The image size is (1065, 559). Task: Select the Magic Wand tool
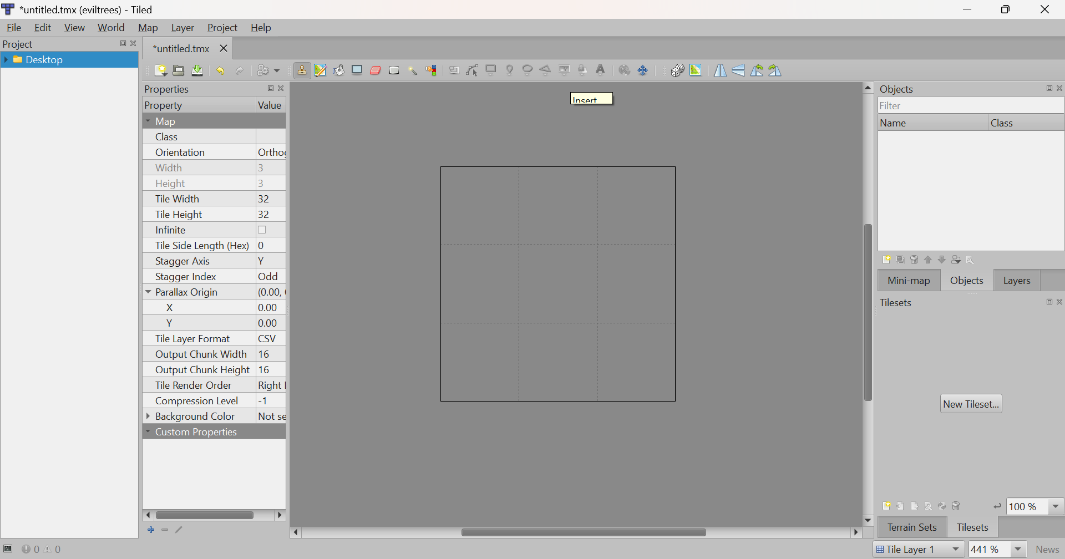413,71
